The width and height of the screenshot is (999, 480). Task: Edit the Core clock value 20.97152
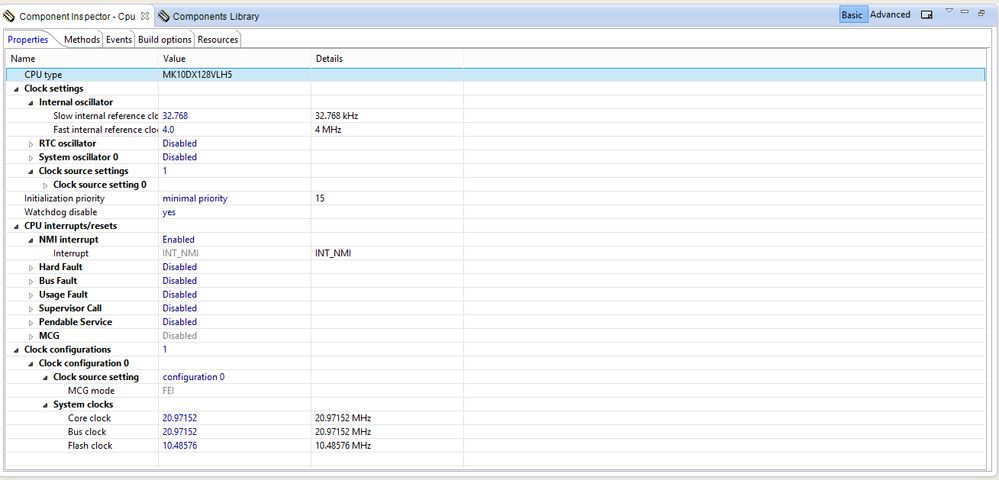[x=180, y=418]
